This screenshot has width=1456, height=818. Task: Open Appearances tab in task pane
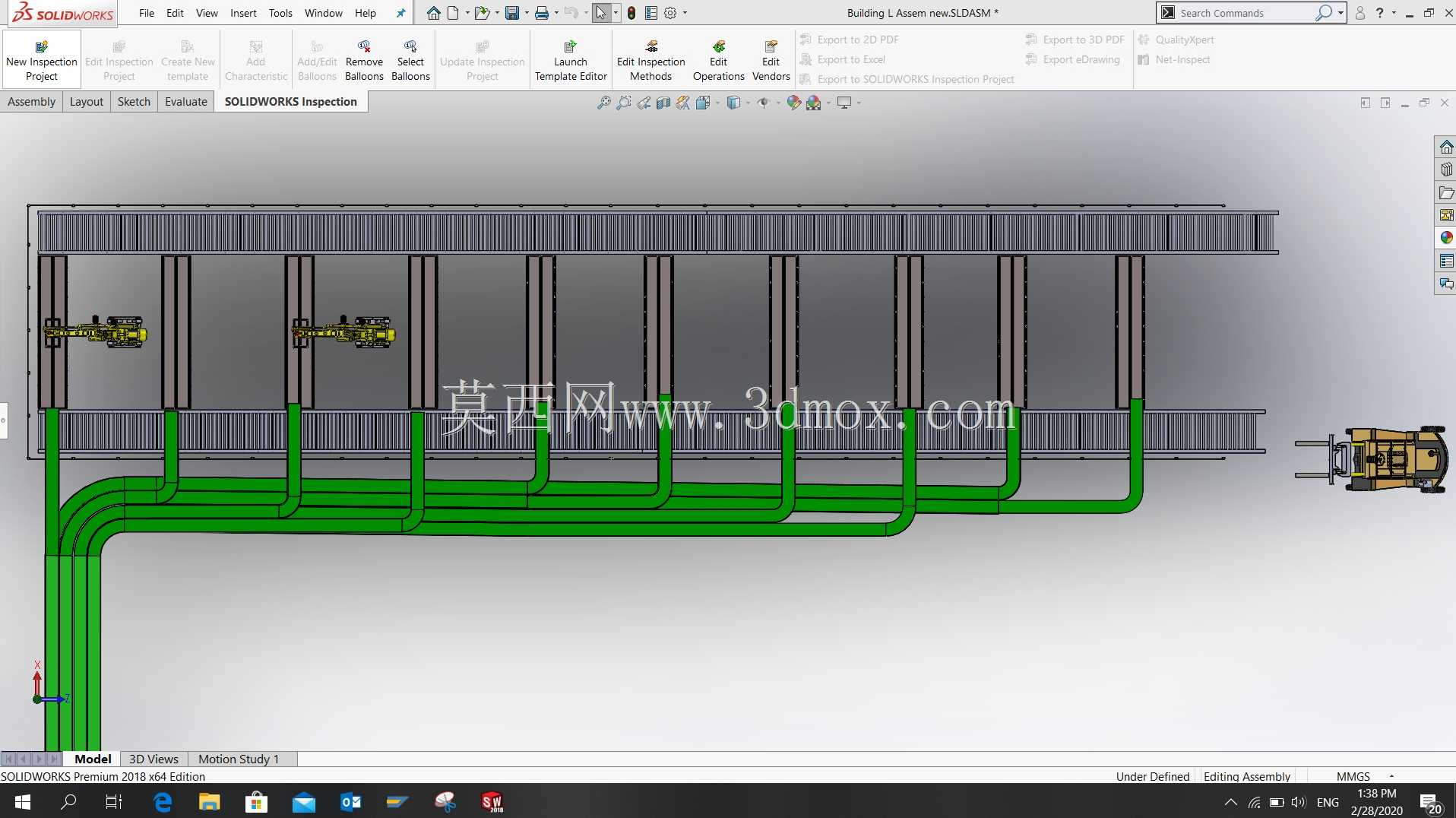click(1446, 238)
